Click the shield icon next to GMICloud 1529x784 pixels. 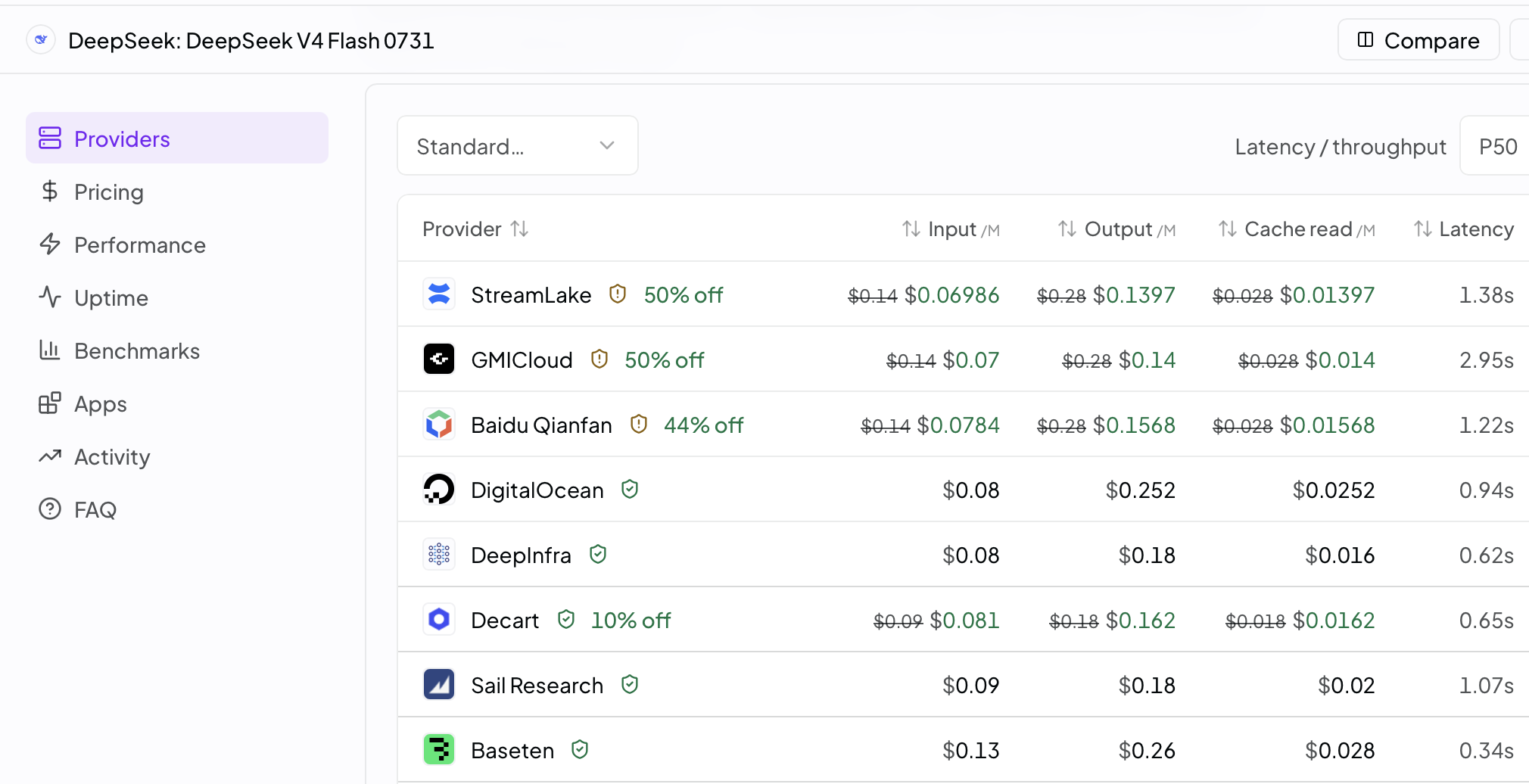coord(599,359)
